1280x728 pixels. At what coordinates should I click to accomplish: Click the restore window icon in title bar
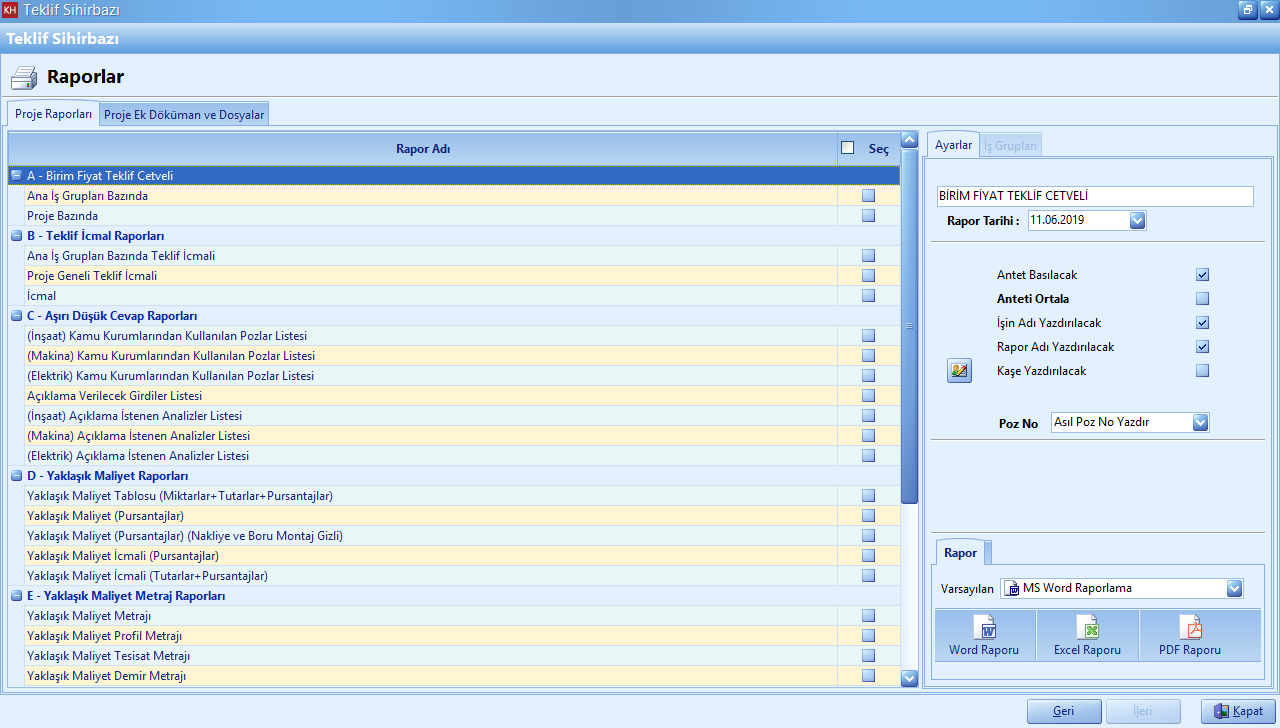point(1247,10)
